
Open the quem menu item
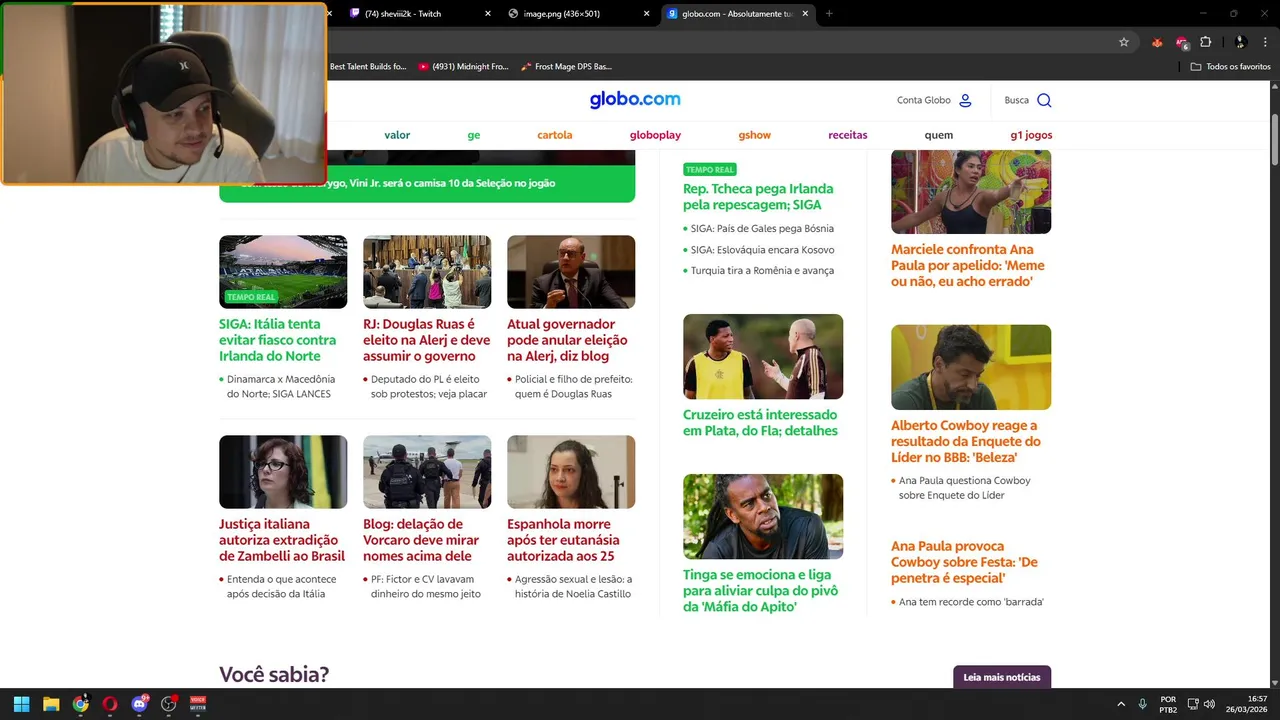[939, 135]
